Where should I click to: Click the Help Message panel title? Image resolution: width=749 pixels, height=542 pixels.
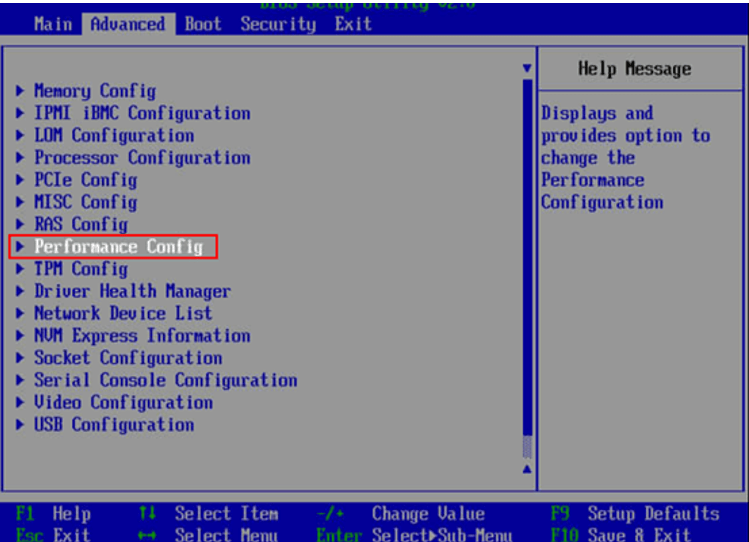point(634,69)
